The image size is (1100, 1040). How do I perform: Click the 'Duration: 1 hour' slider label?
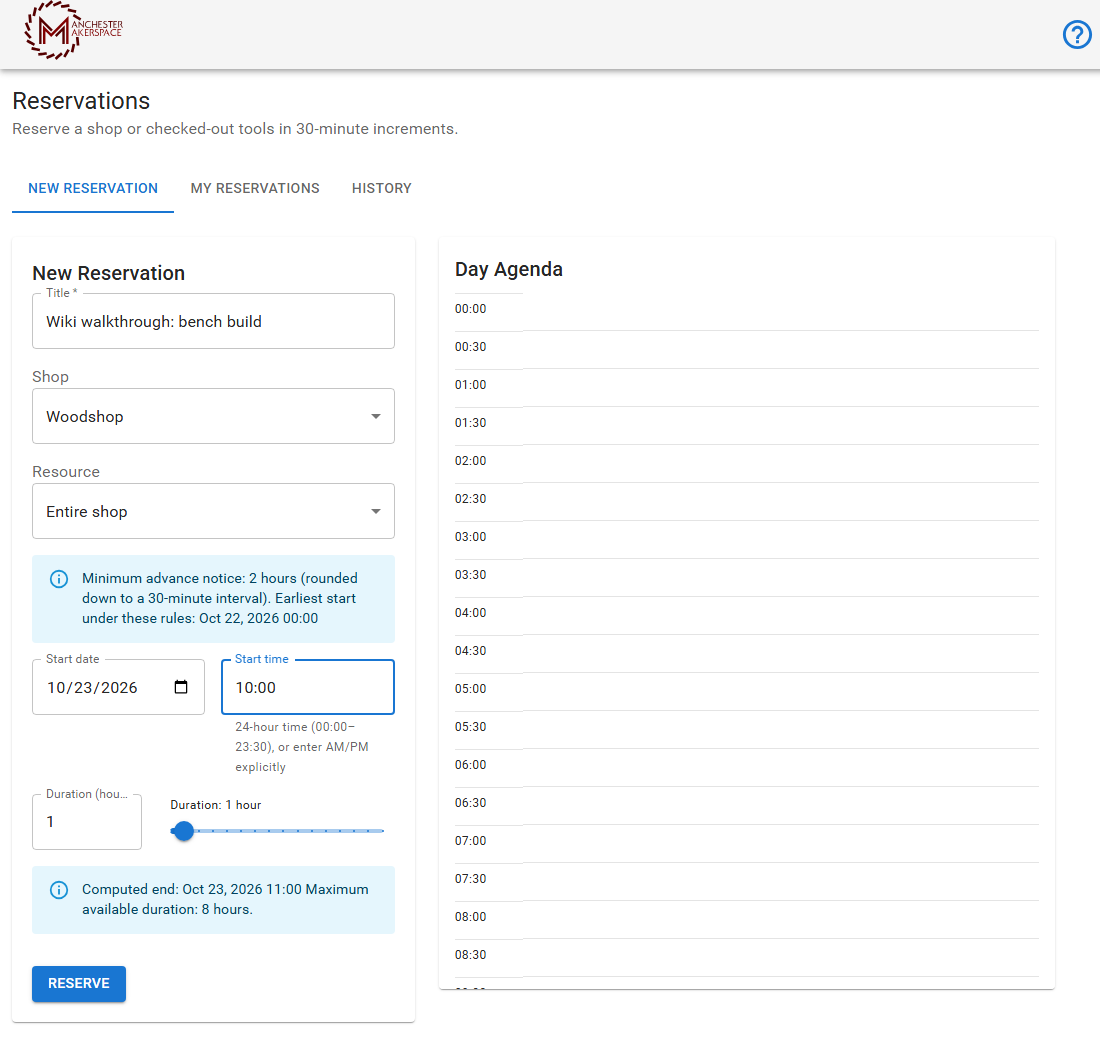click(x=215, y=805)
